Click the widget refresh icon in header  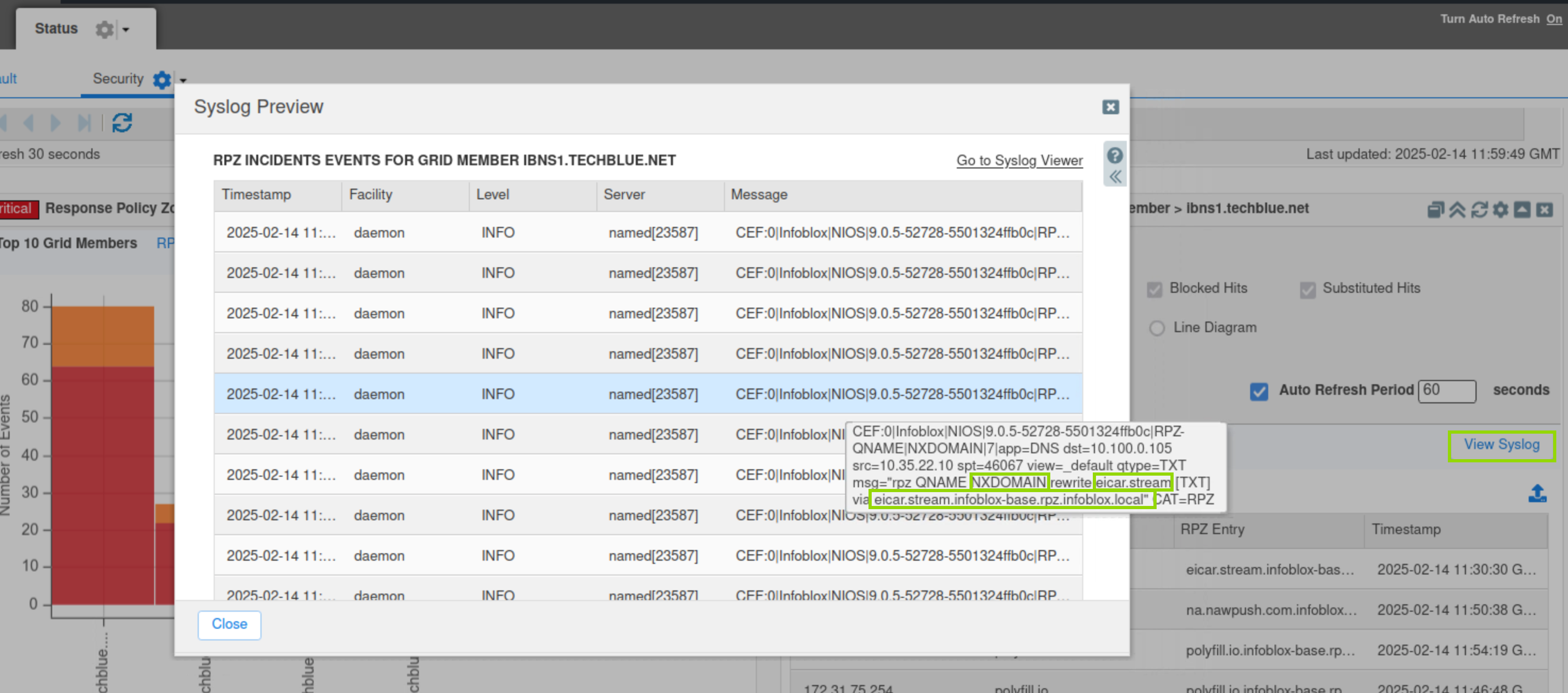(x=1479, y=210)
